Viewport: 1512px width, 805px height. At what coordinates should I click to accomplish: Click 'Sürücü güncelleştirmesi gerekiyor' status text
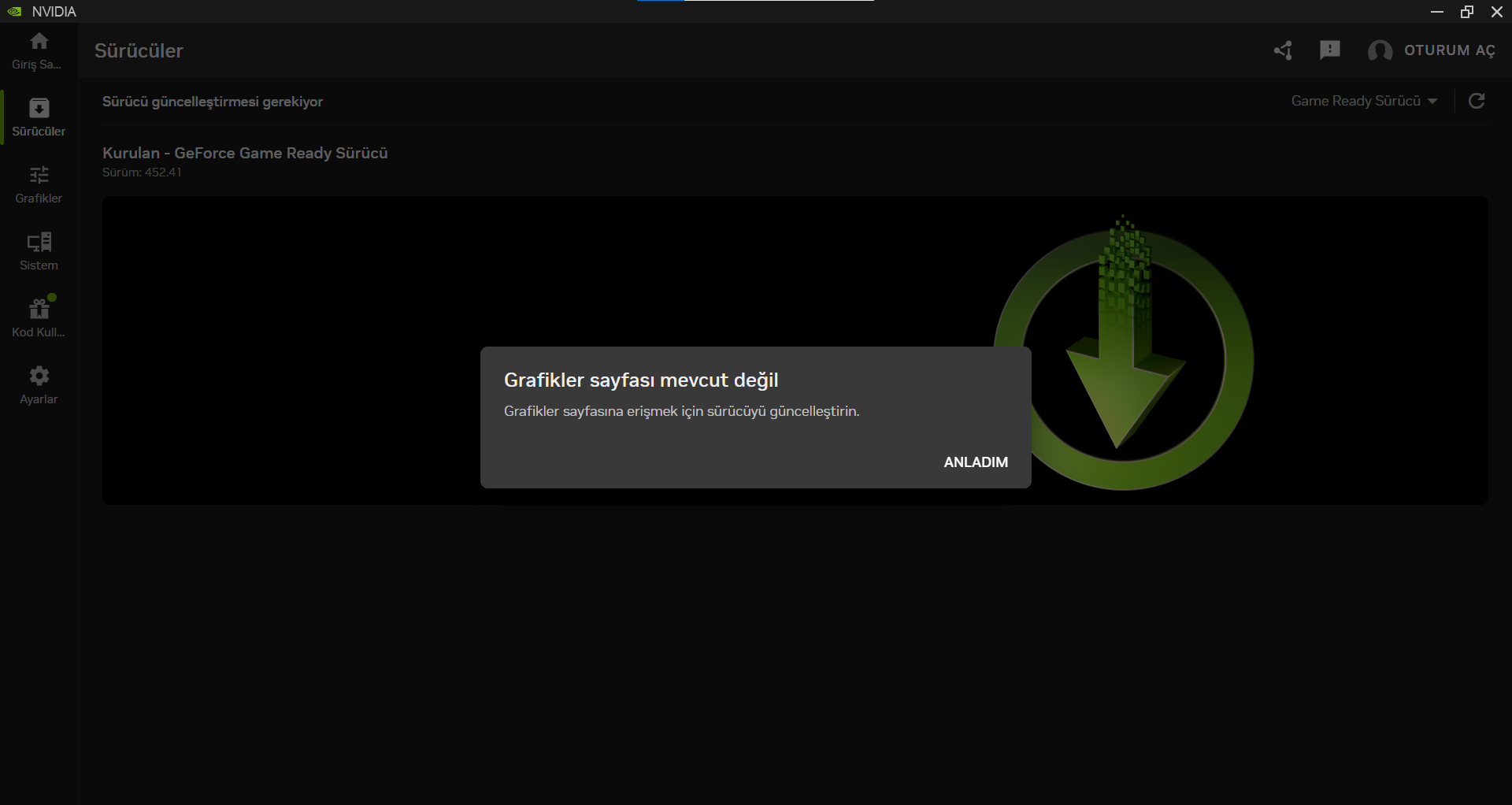click(x=213, y=102)
